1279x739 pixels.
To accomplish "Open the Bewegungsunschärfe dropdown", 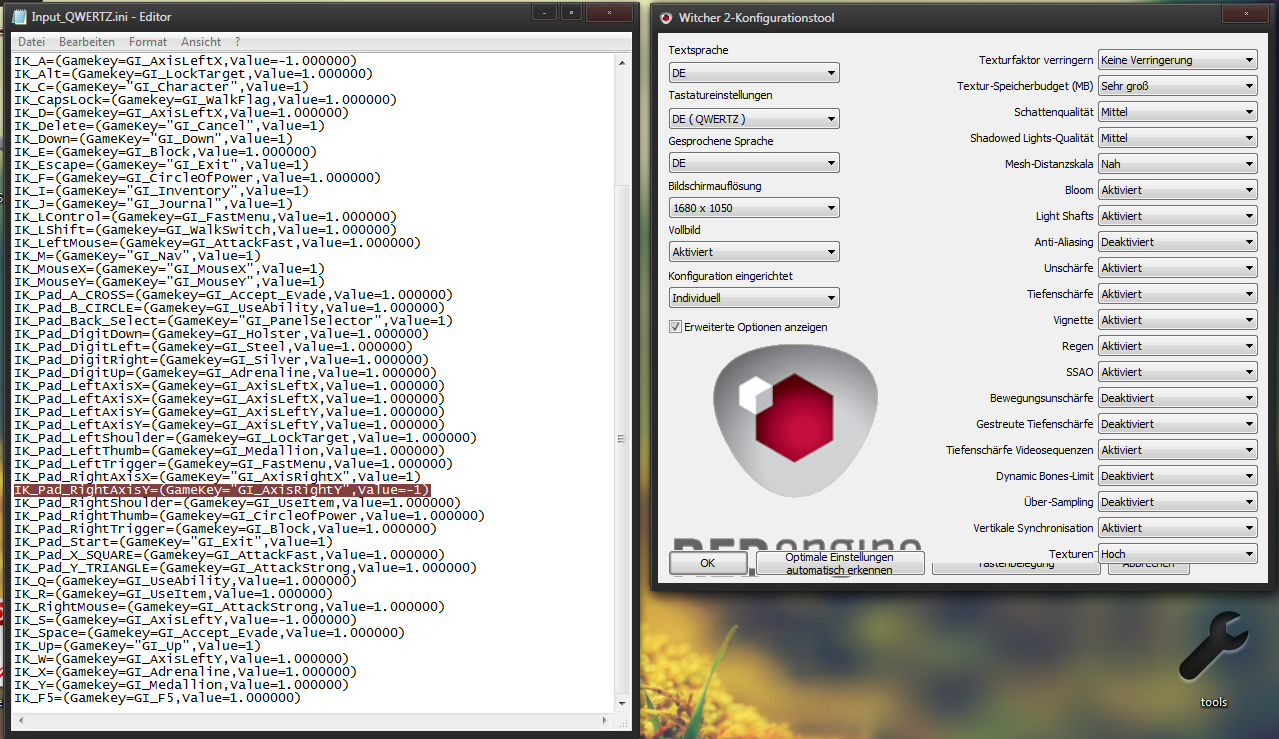I will coord(1177,398).
